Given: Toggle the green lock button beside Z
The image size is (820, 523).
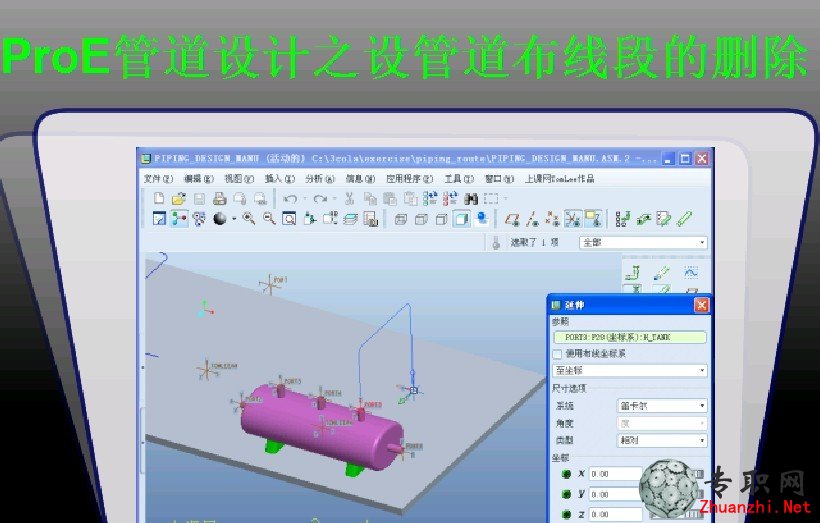Looking at the screenshot, I should point(566,515).
